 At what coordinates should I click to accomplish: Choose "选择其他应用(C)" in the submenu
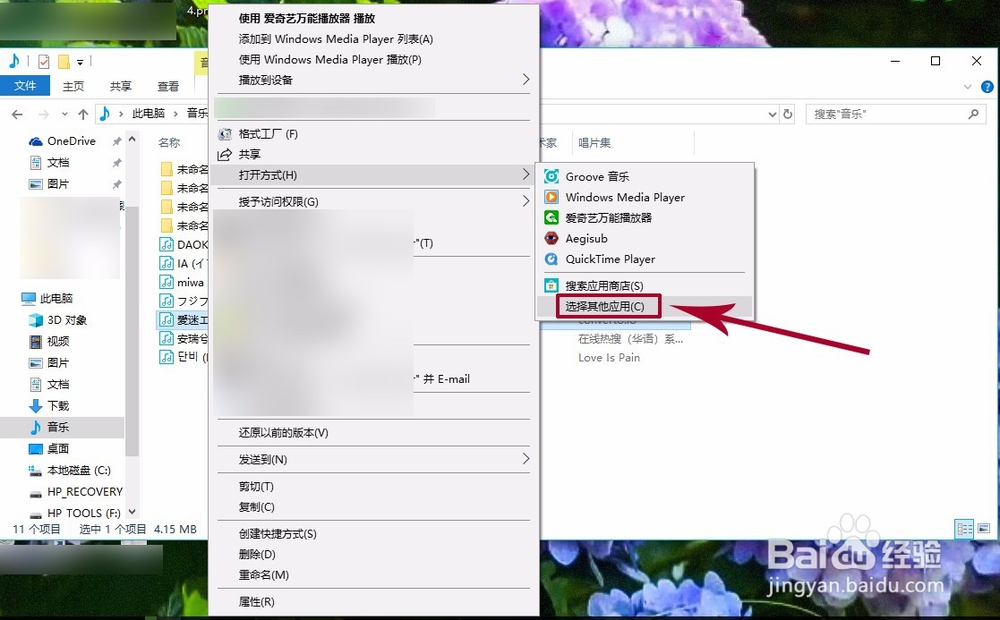(605, 306)
